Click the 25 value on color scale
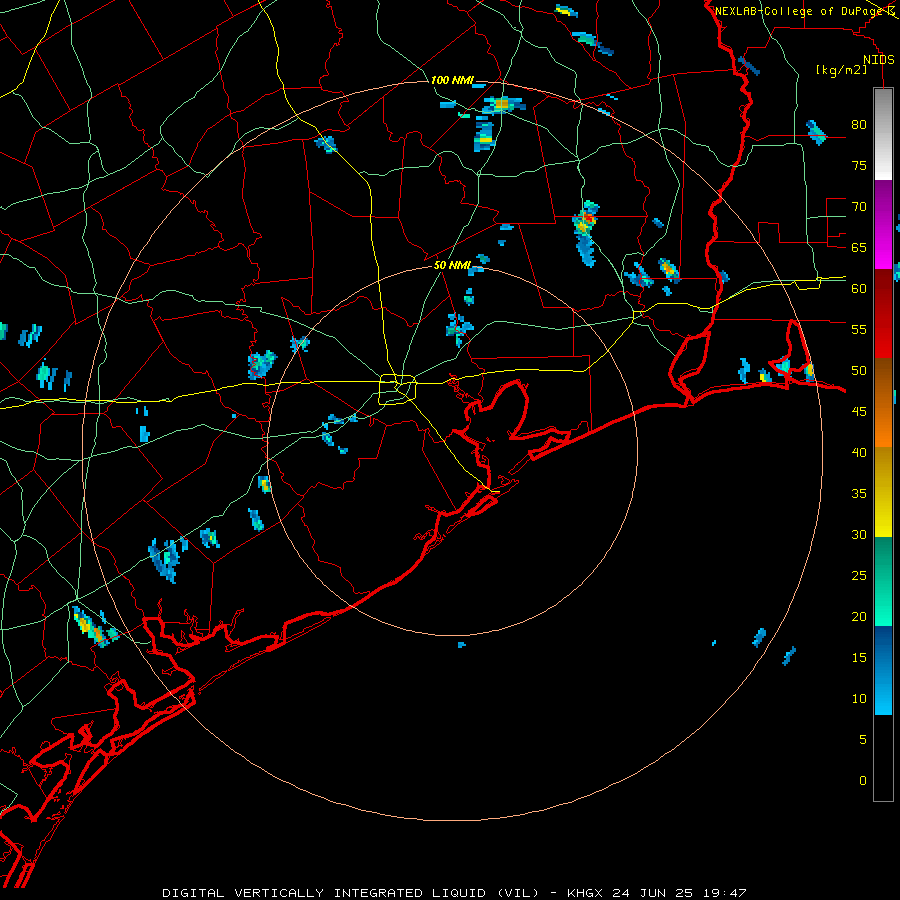 coord(859,575)
